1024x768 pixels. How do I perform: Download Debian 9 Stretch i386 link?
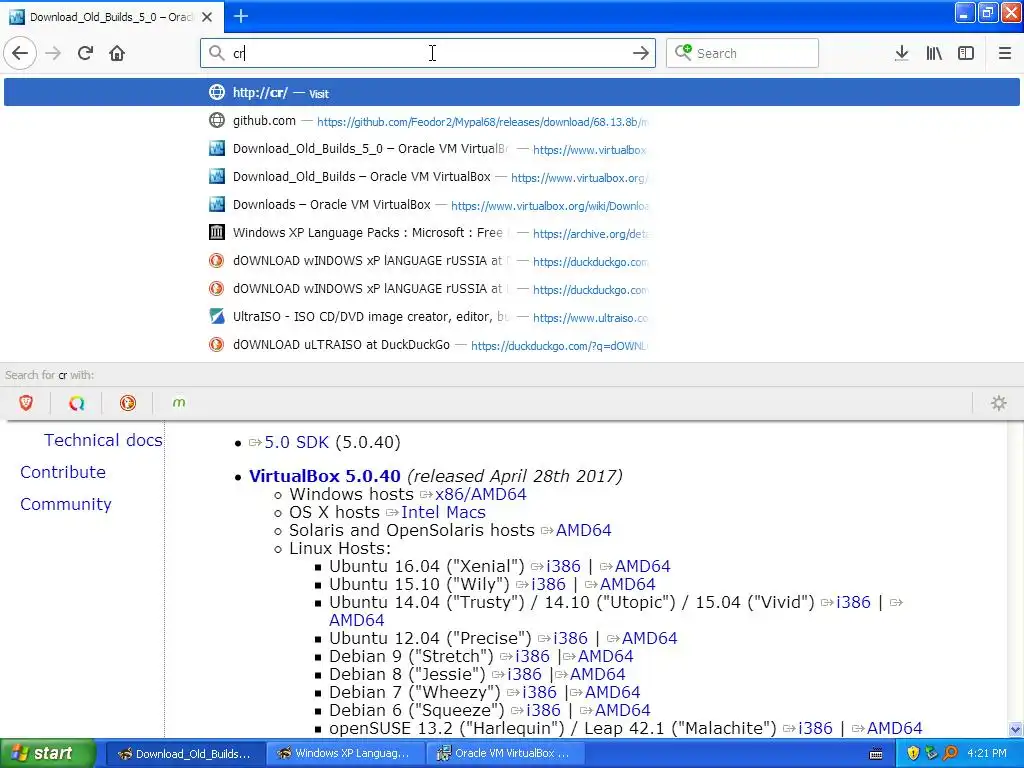click(532, 656)
